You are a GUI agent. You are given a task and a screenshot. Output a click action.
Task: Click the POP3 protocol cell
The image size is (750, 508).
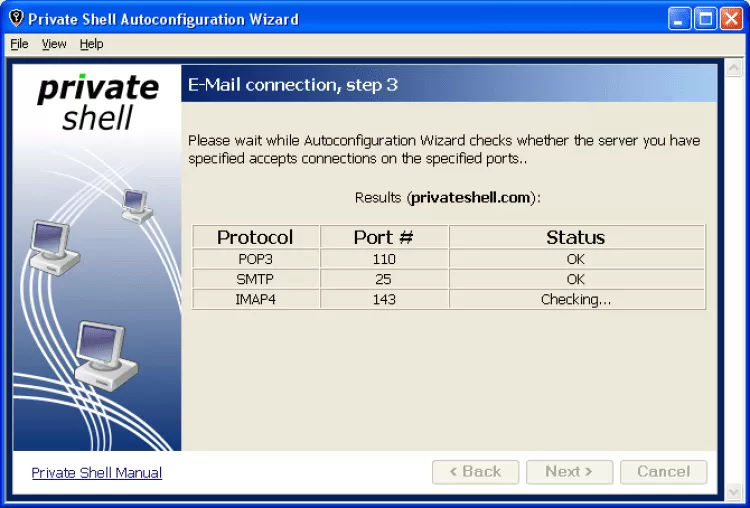(255, 259)
